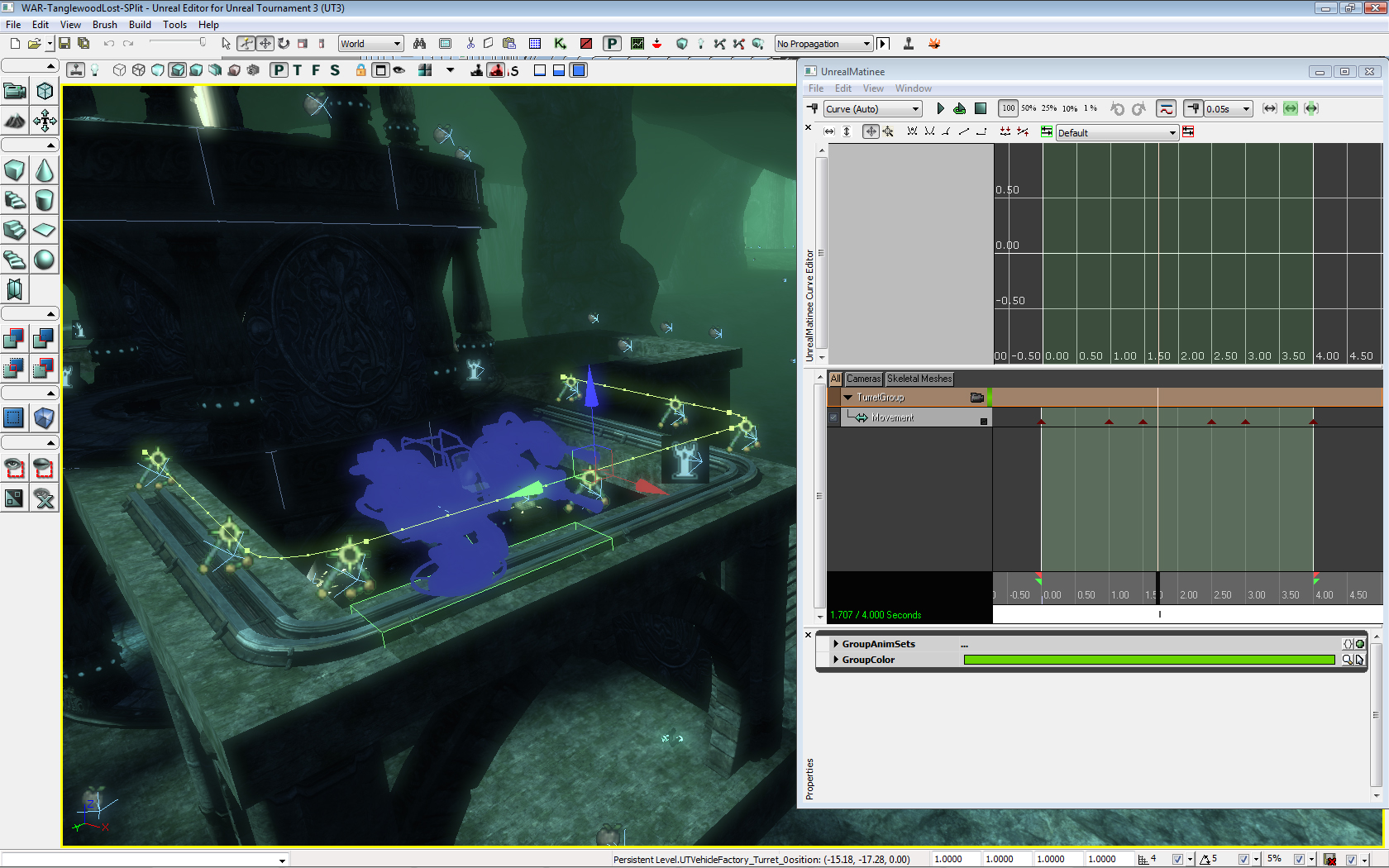The image size is (1389, 868).
Task: Expand the GroupAnimSets property
Action: 836,644
